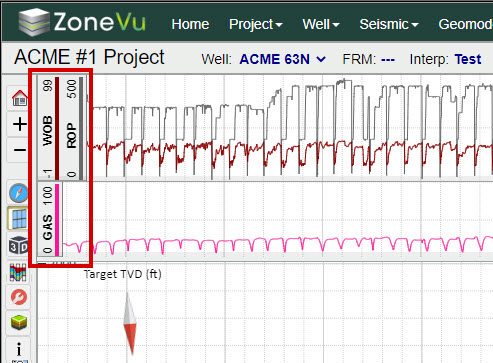Image resolution: width=493 pixels, height=363 pixels.
Task: Click the compass navigation icon
Action: click(x=19, y=193)
